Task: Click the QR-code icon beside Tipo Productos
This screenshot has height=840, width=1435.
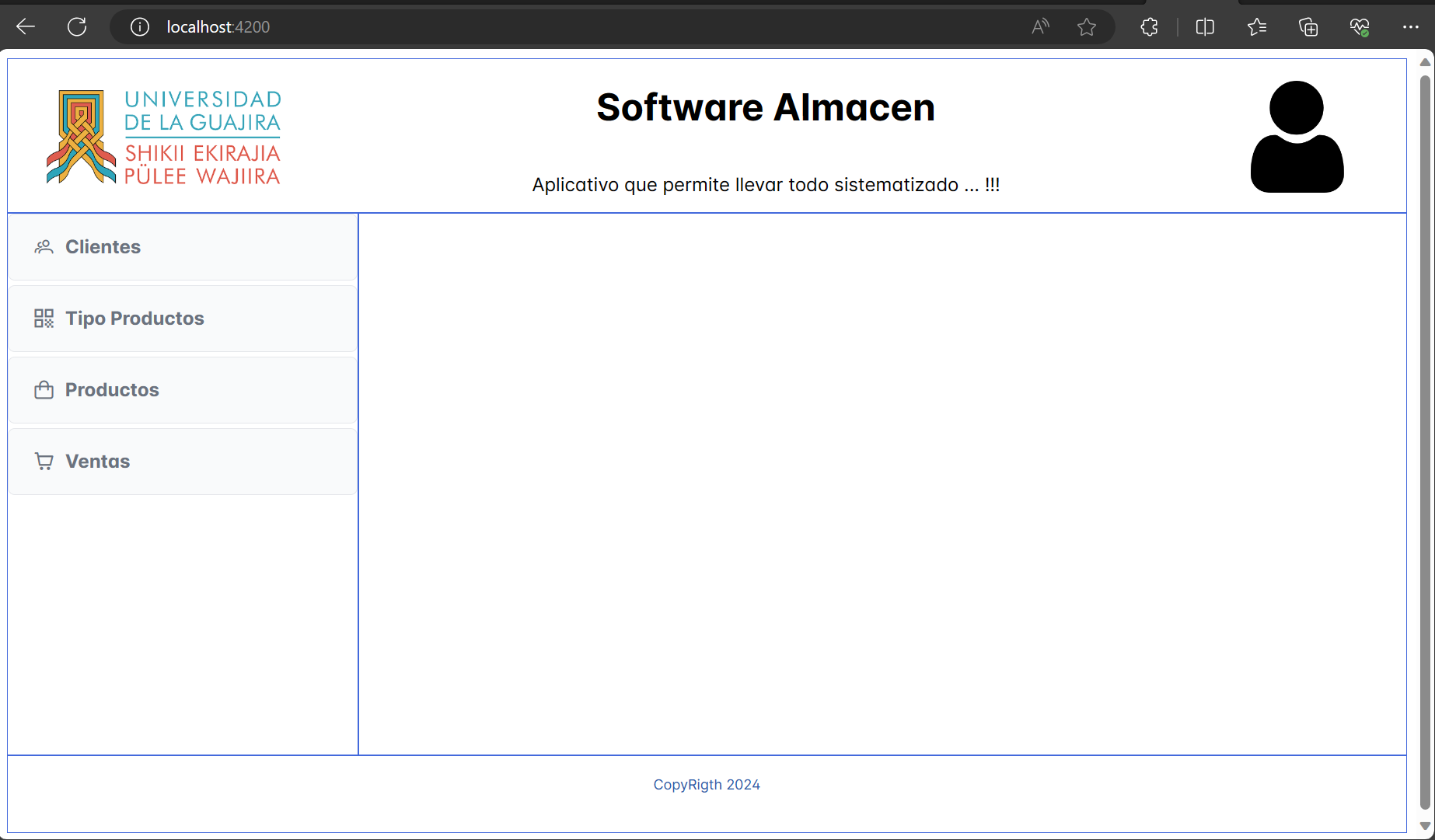Action: point(44,319)
